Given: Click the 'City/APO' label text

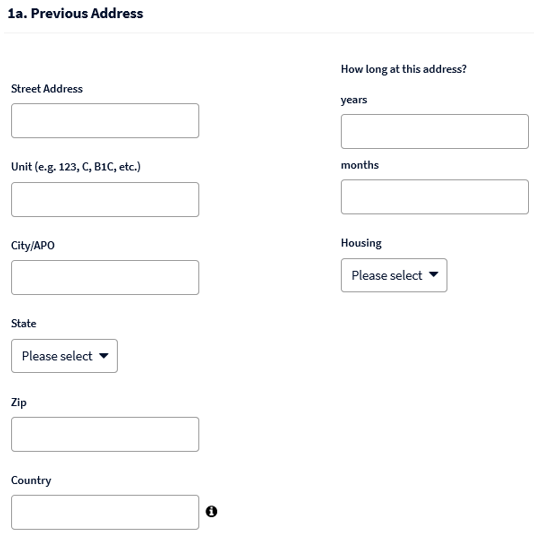Looking at the screenshot, I should tap(33, 246).
